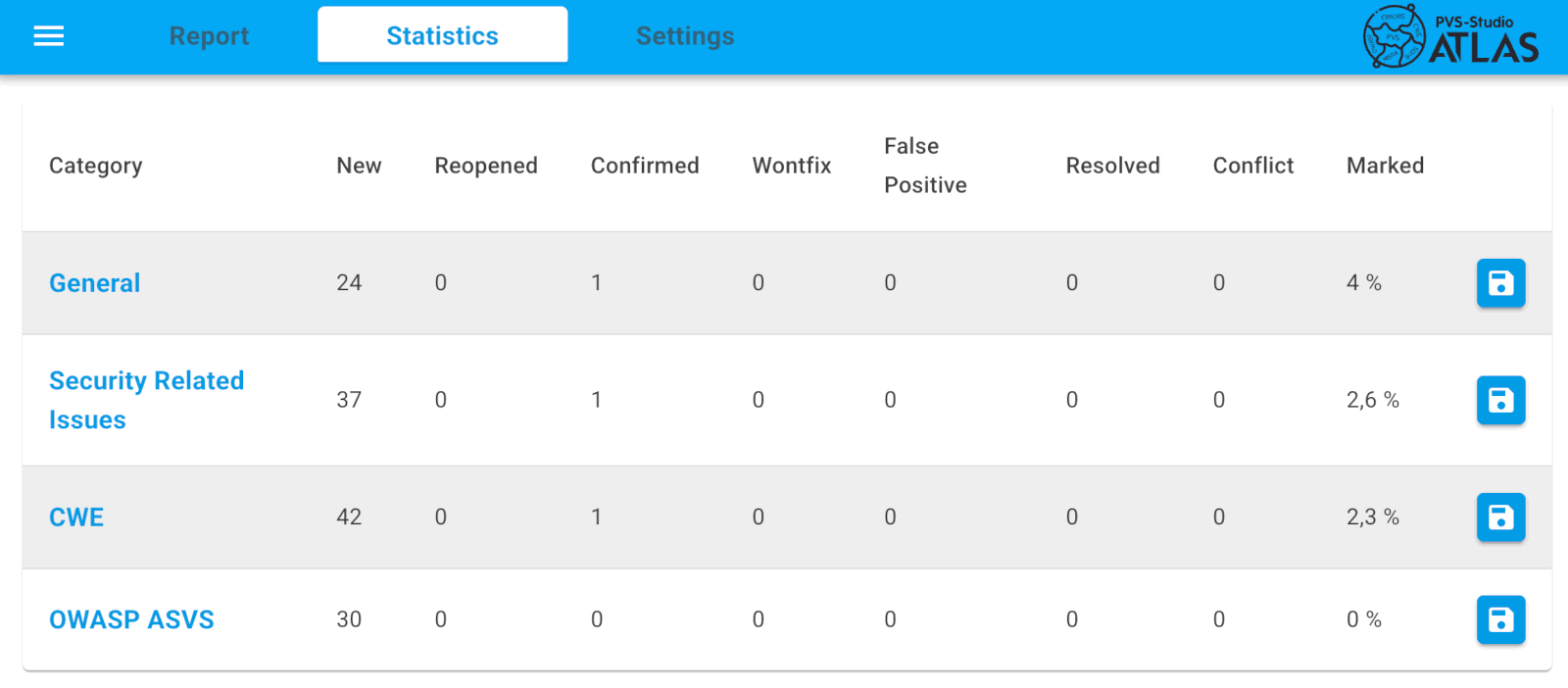Viewport: 1568px width, 688px height.
Task: Click the New count 37 for Security
Action: (349, 400)
